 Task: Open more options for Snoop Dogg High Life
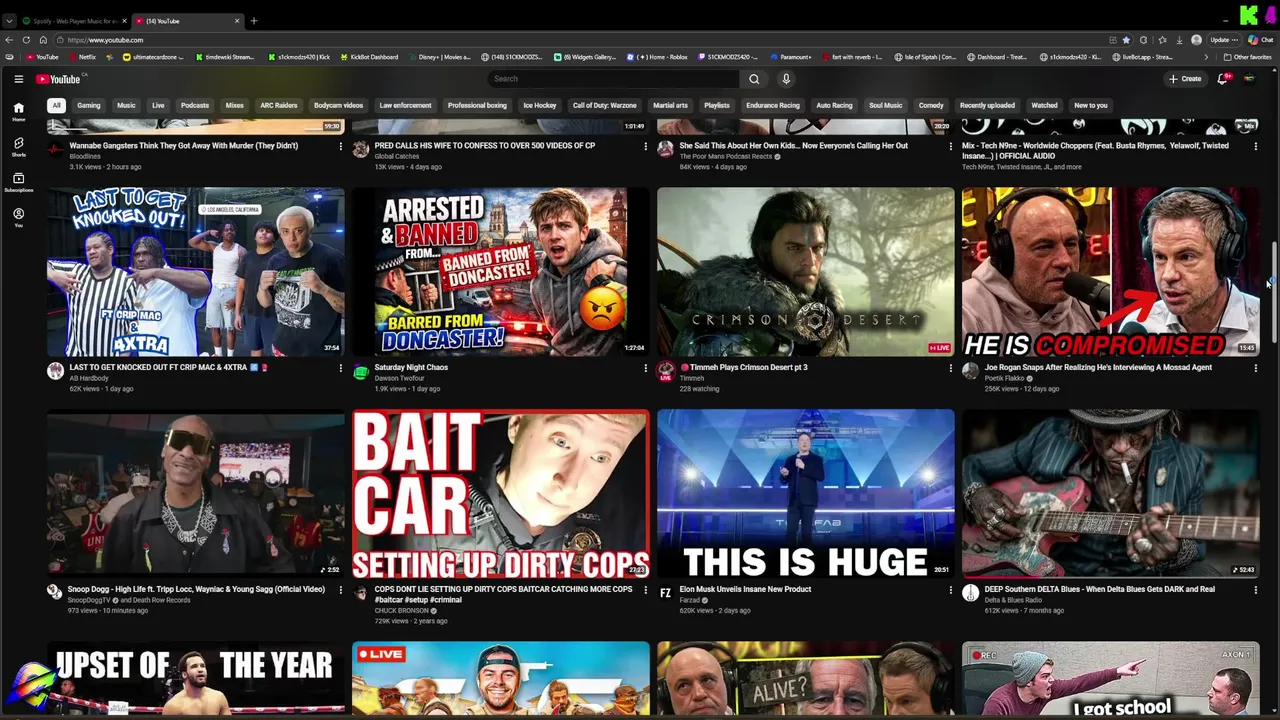coord(340,590)
